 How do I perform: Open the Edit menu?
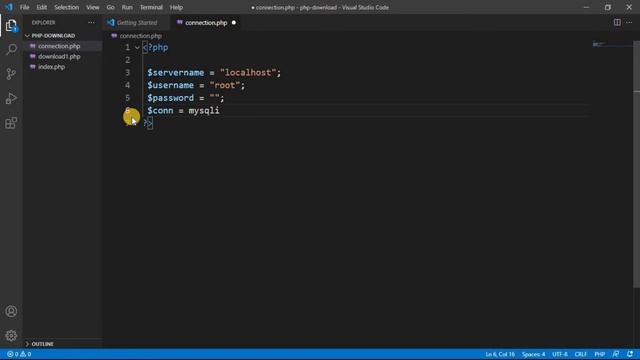(42, 7)
